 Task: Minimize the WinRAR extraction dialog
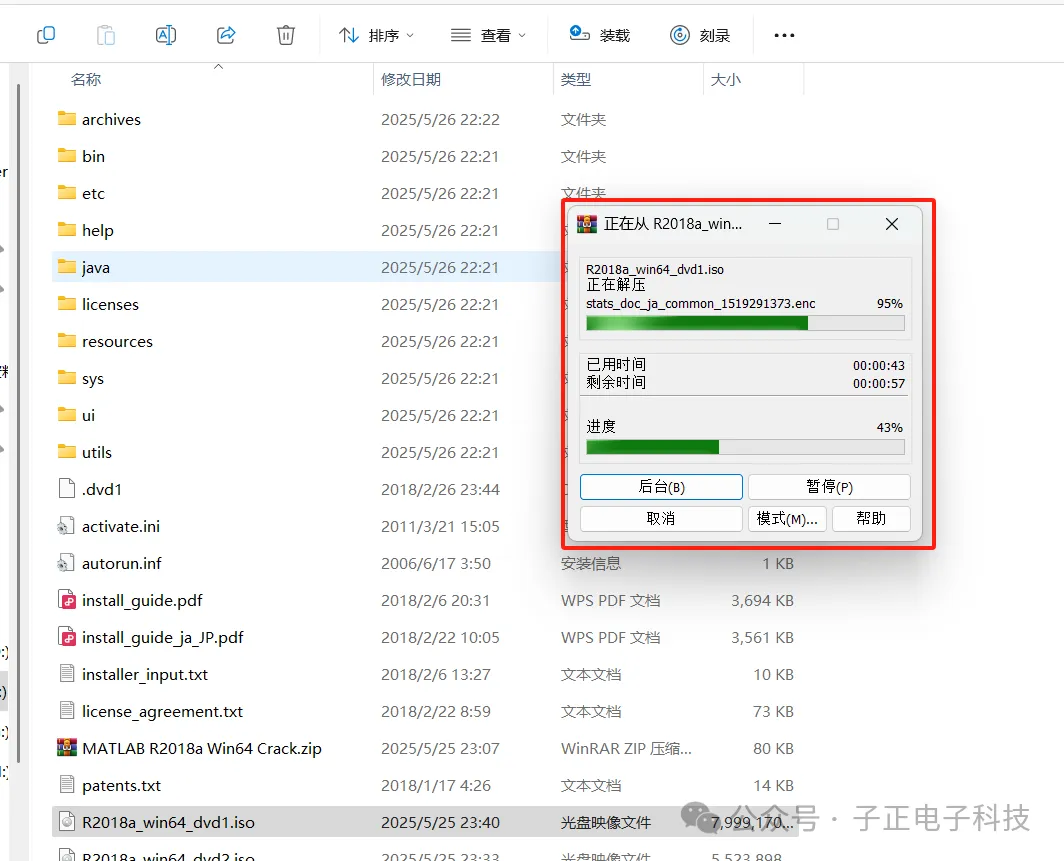[775, 224]
